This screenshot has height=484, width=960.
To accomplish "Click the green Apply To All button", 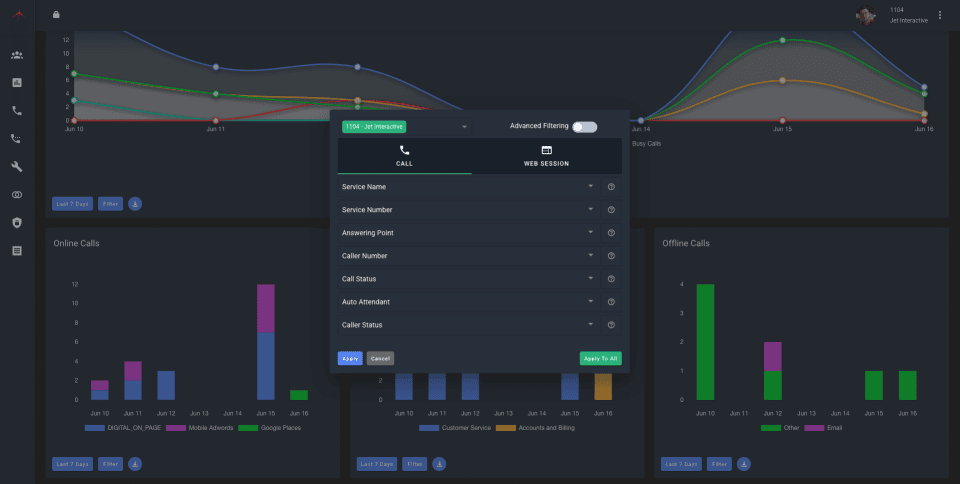I will tap(601, 359).
